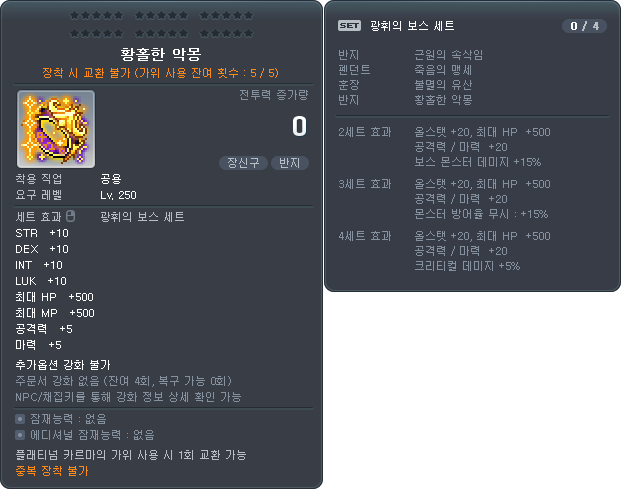
Task: Select the 장신구 category tag
Action: click(x=243, y=163)
